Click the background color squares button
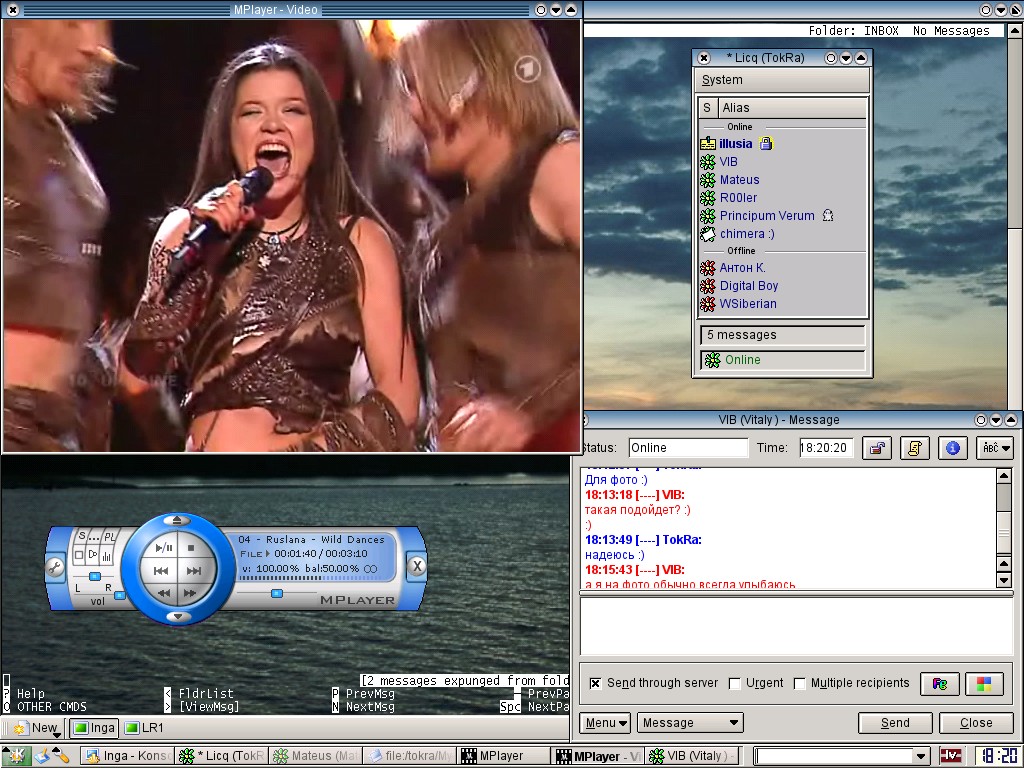 (x=984, y=684)
